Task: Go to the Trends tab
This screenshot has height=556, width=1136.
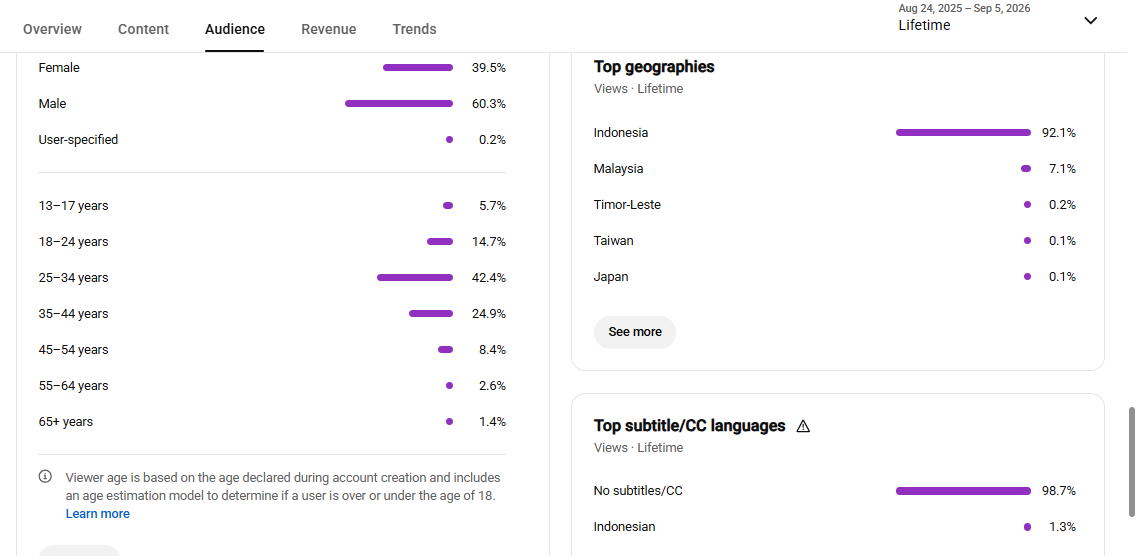Action: 414,29
